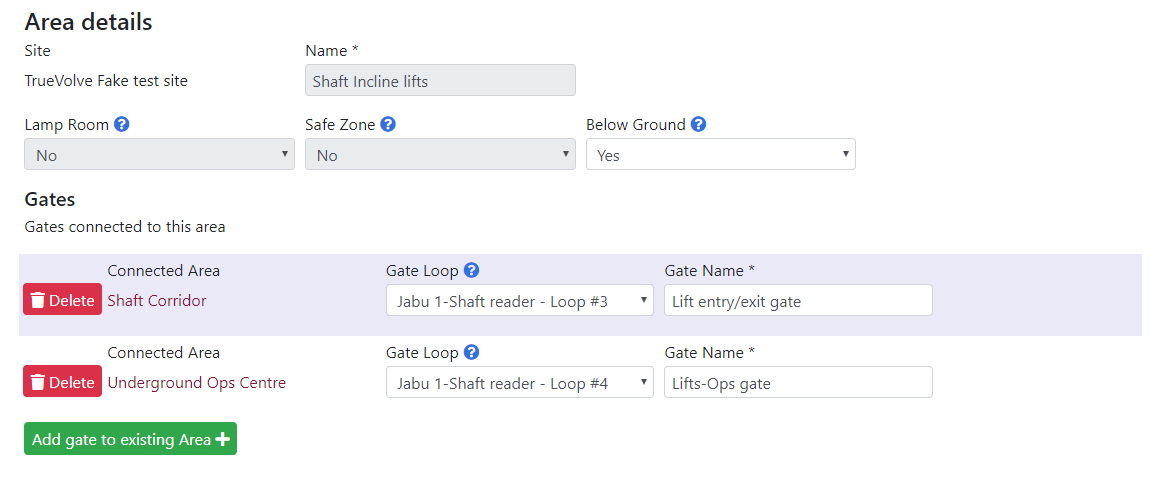Click help icon beside Safe Zone
Image resolution: width=1160 pixels, height=478 pixels.
[388, 124]
